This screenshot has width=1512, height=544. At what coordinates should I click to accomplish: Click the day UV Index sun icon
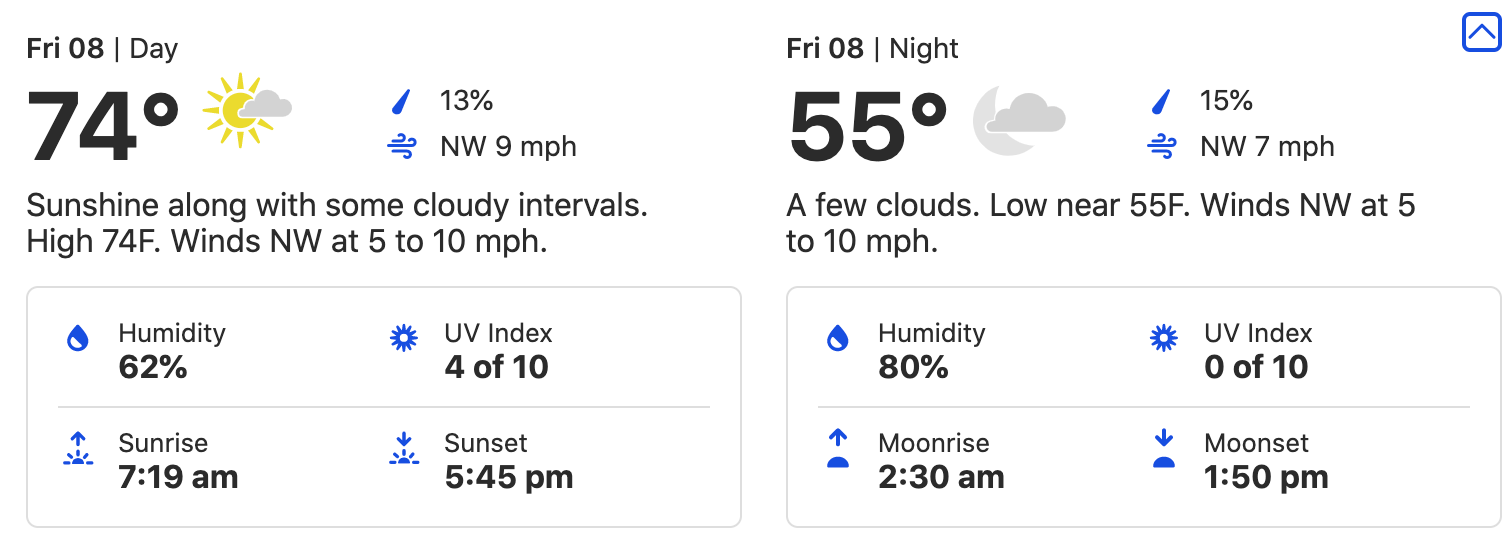(x=403, y=339)
